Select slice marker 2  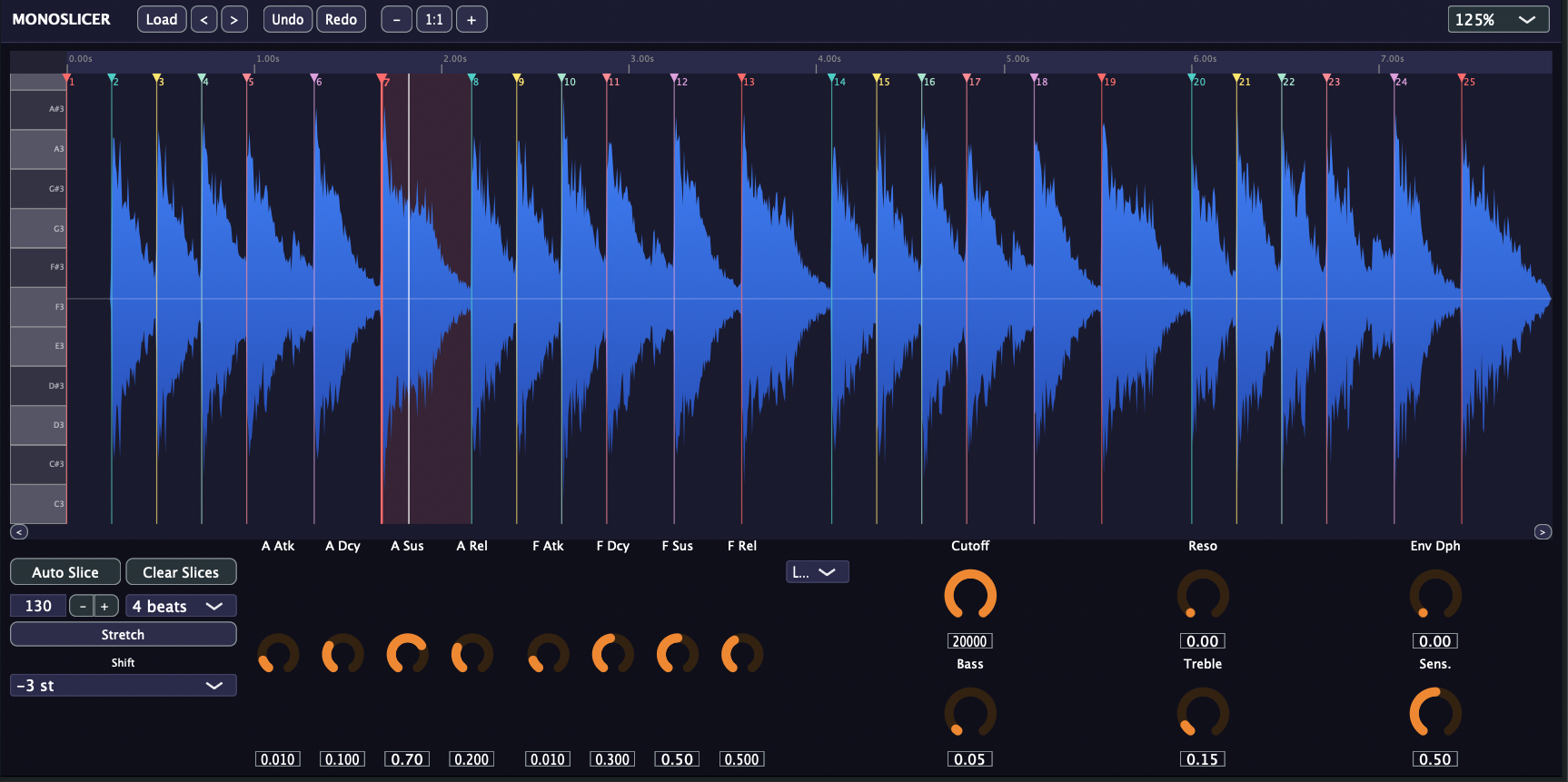click(x=112, y=79)
